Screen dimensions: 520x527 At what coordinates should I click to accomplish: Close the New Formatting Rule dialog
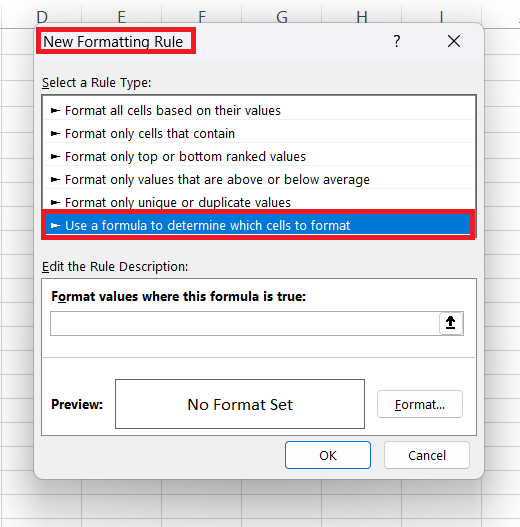pos(454,41)
